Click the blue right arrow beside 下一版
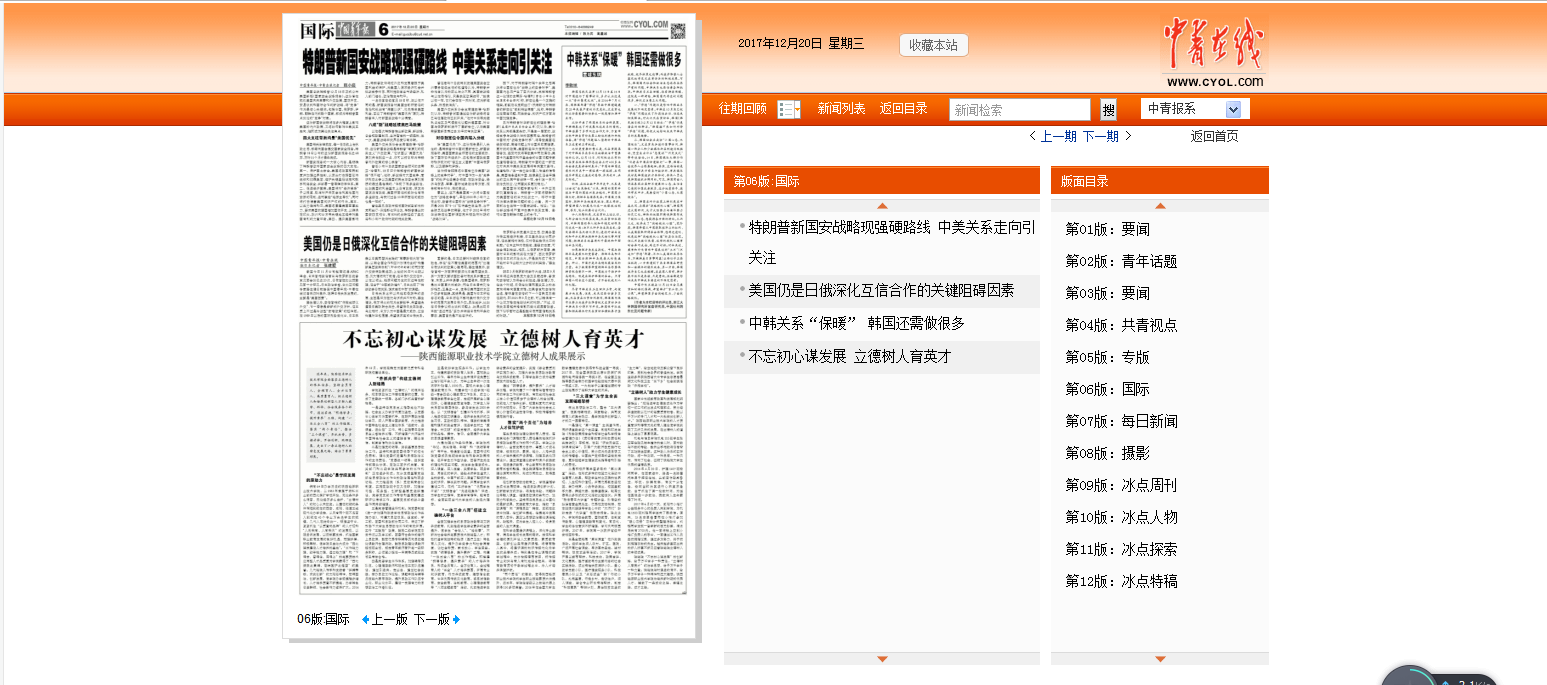1547x685 pixels. coord(457,619)
